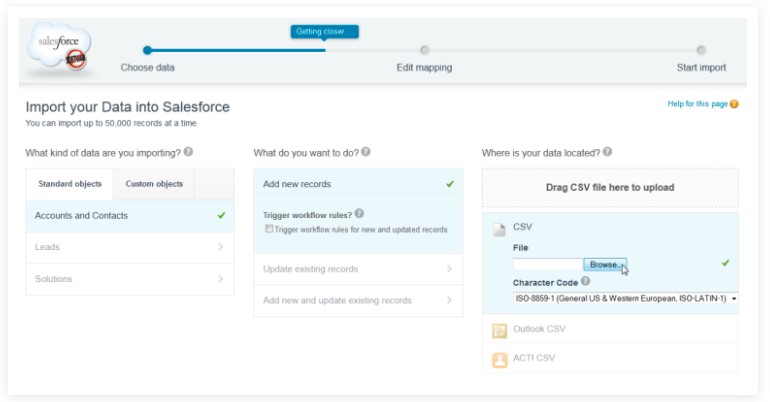
Task: Click the 50,000 records limit text
Action: click(111, 123)
